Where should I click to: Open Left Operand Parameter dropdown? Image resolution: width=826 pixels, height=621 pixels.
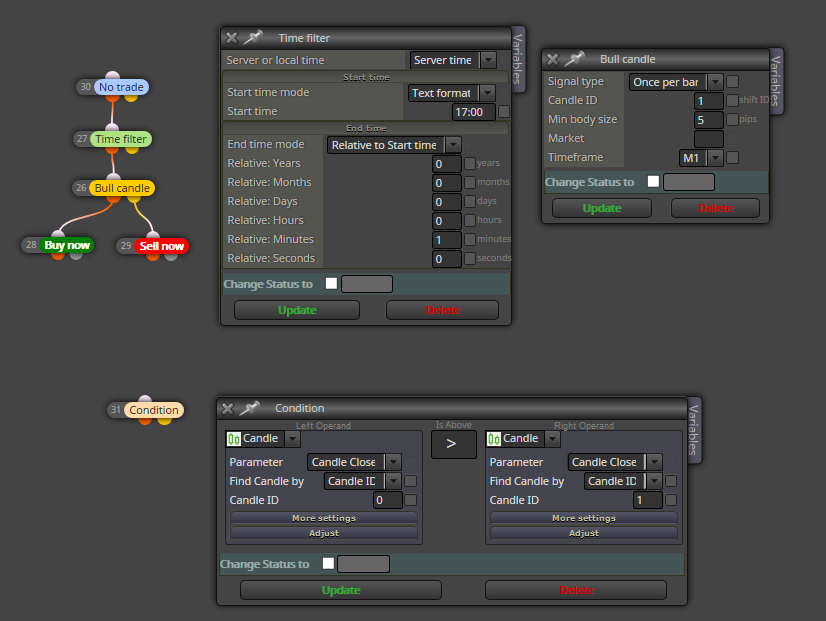click(393, 462)
